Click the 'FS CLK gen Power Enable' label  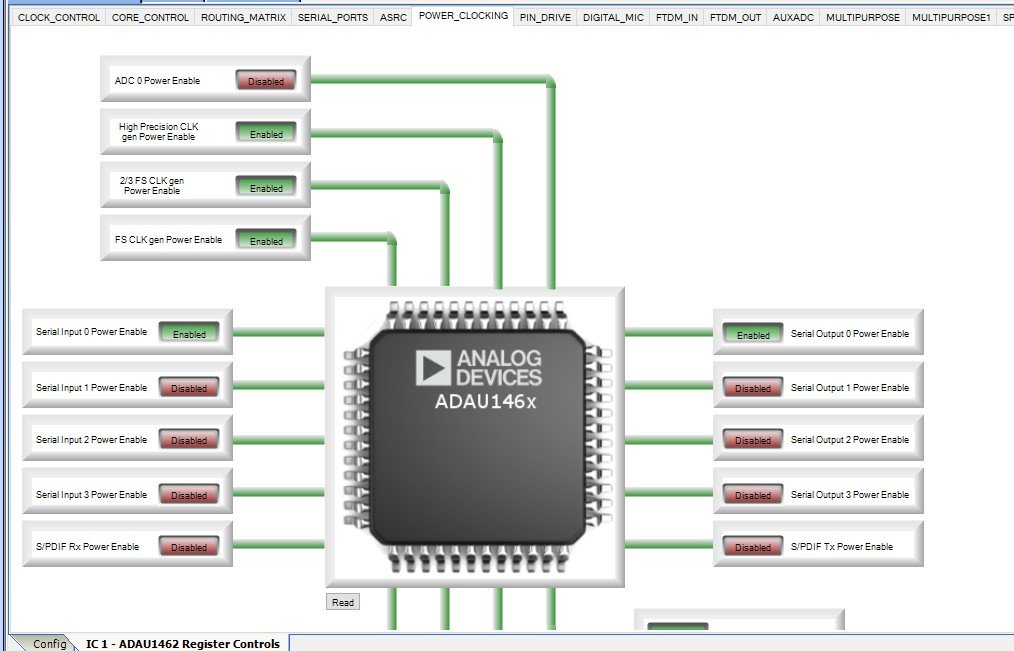point(168,239)
